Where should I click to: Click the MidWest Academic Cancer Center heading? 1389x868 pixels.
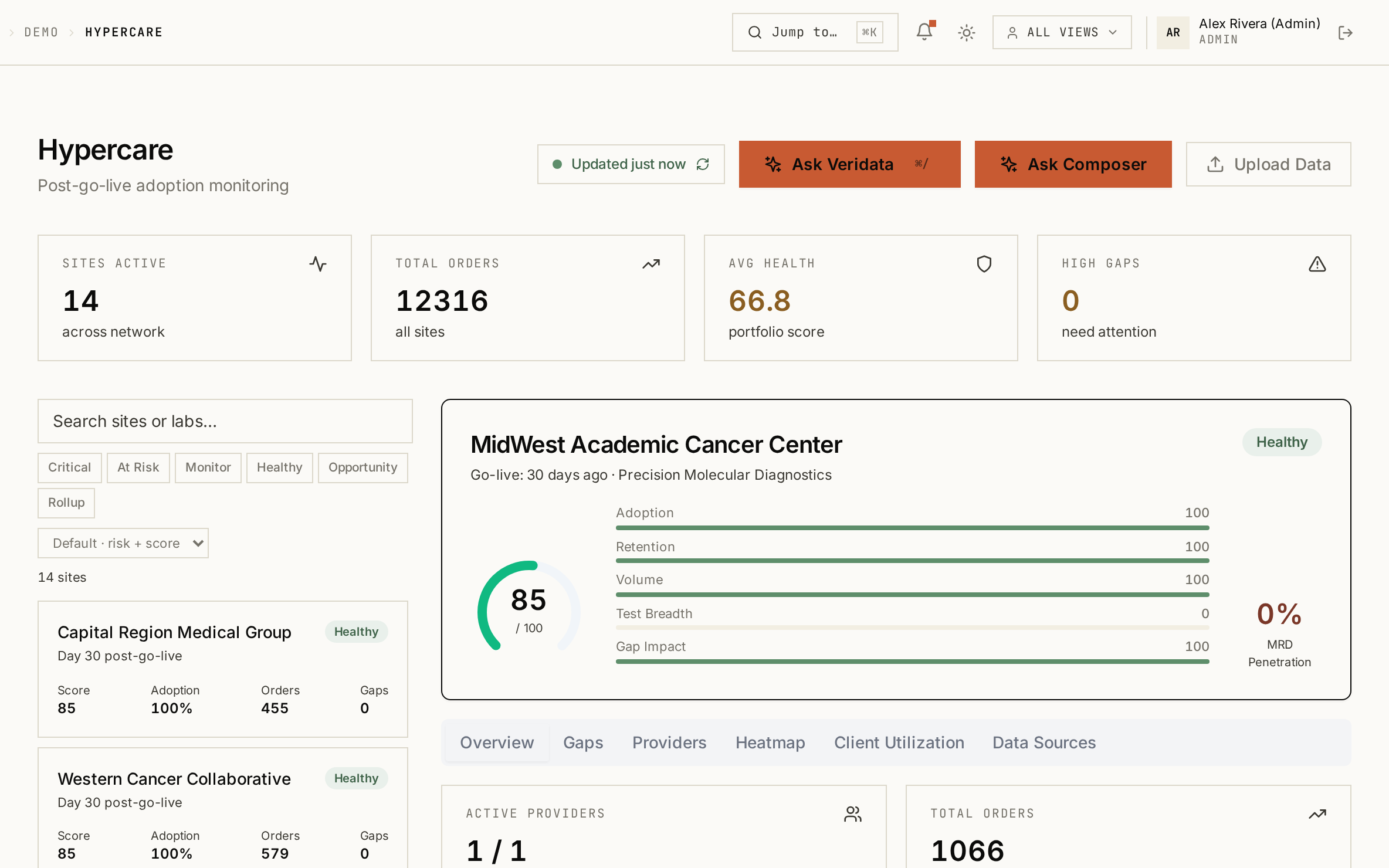click(x=656, y=445)
